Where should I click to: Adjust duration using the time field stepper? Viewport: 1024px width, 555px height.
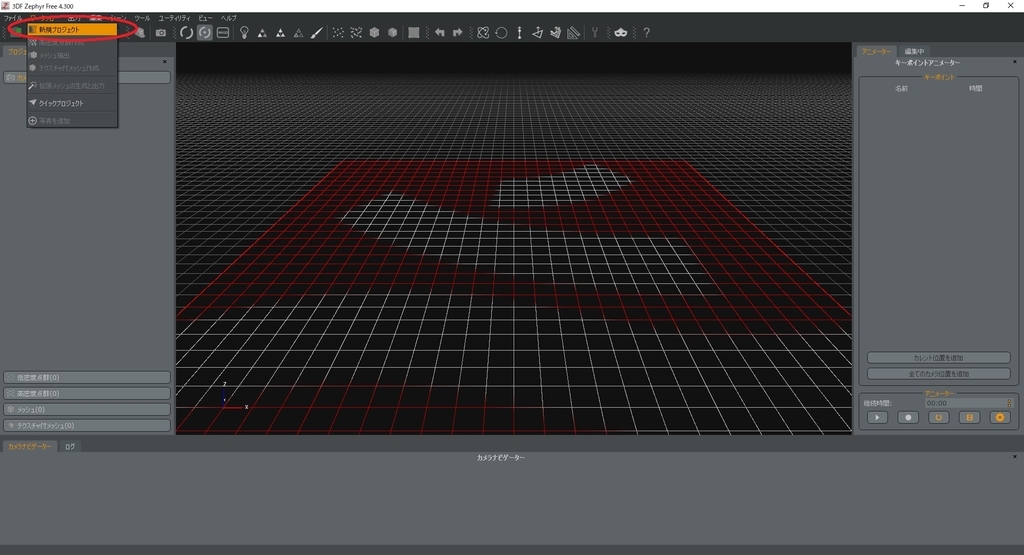click(x=1009, y=404)
